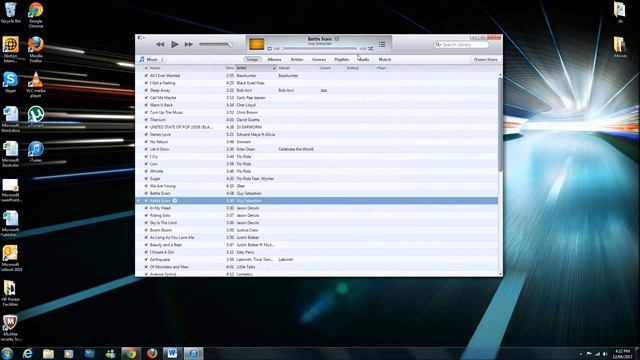Switch to the Genres tab

pos(319,60)
